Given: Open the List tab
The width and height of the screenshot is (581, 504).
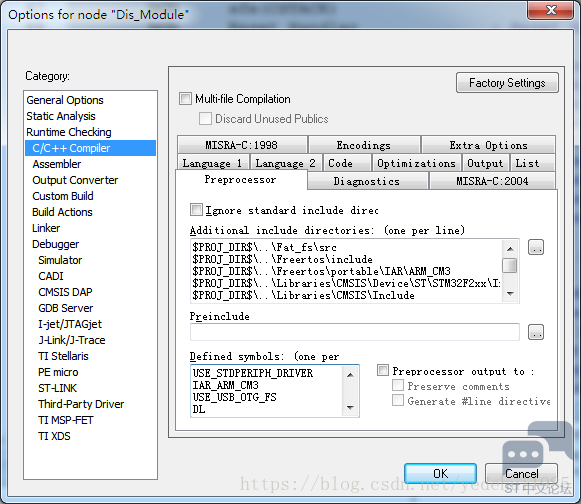Looking at the screenshot, I should (x=532, y=163).
